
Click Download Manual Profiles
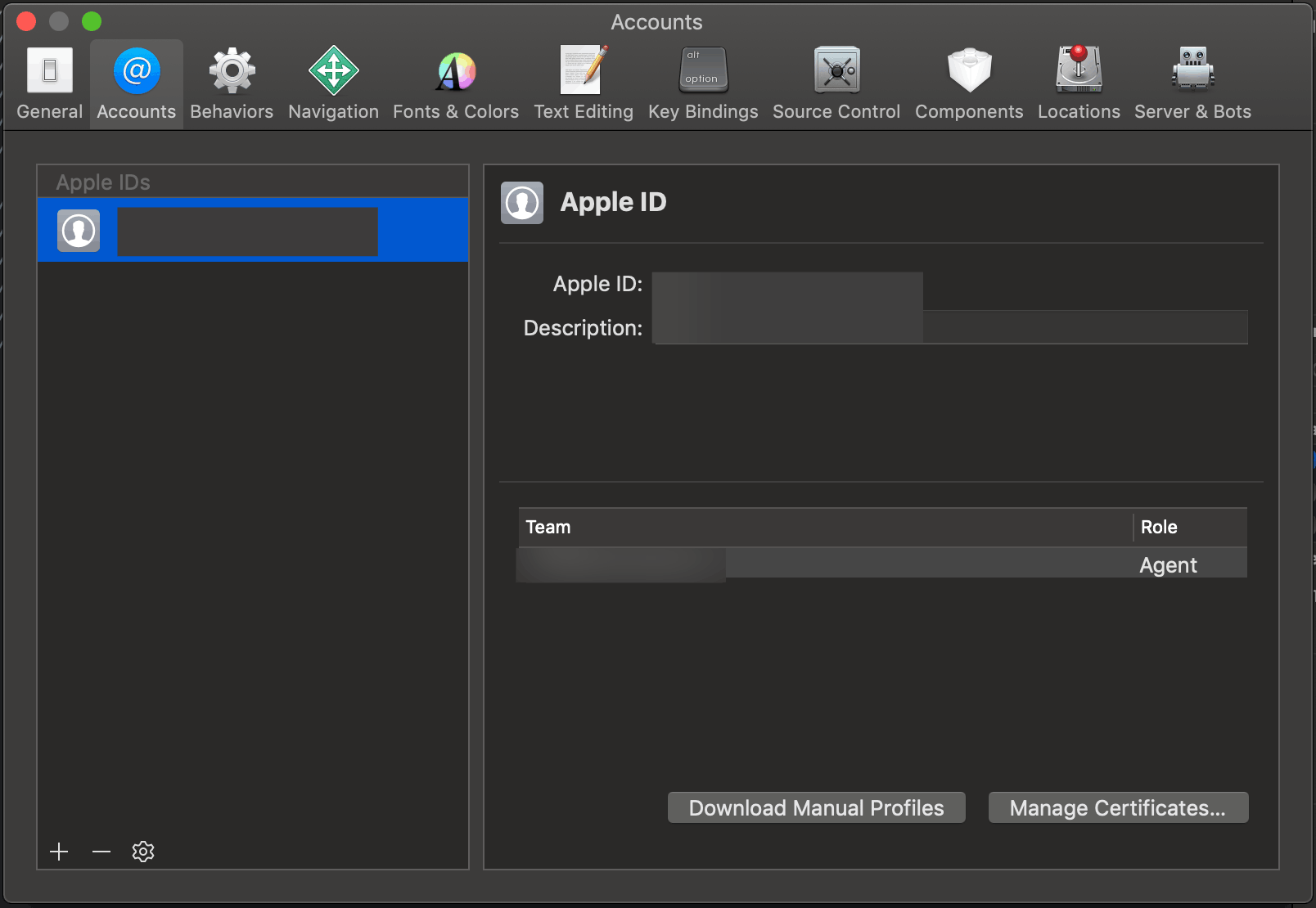point(816,807)
